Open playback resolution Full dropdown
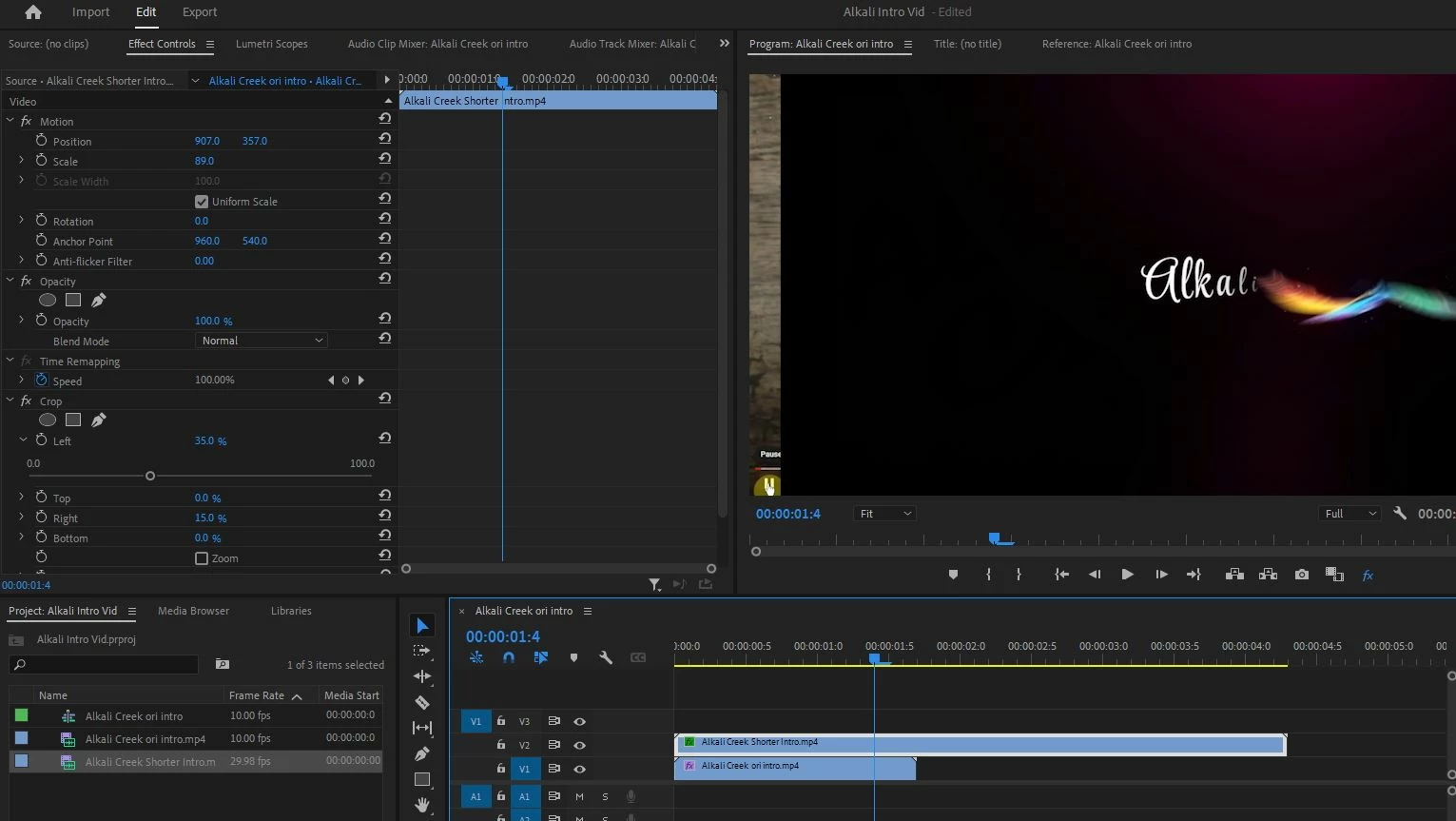The width and height of the screenshot is (1456, 821). coord(1349,514)
